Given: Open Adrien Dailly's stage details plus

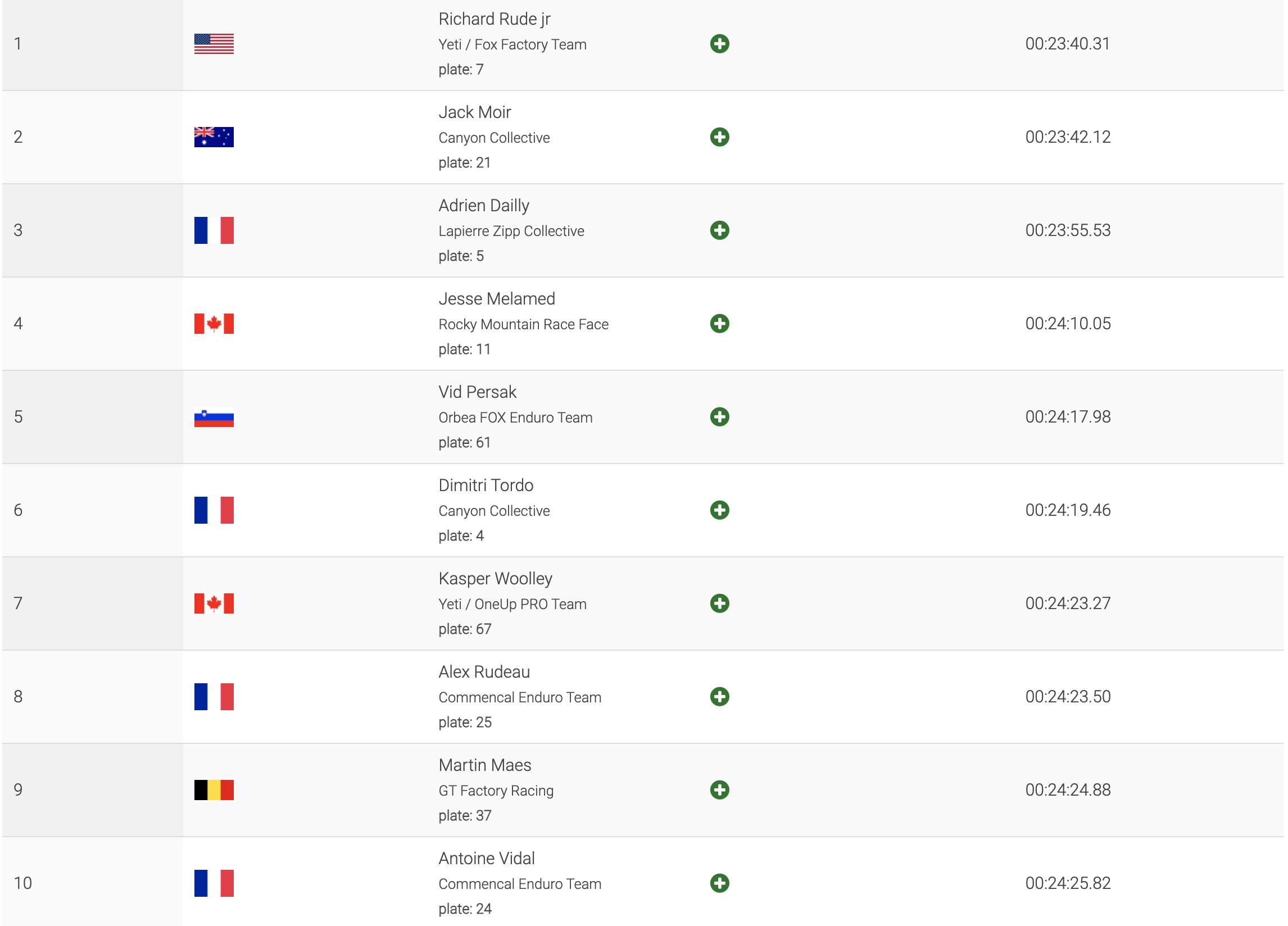Looking at the screenshot, I should [x=719, y=230].
